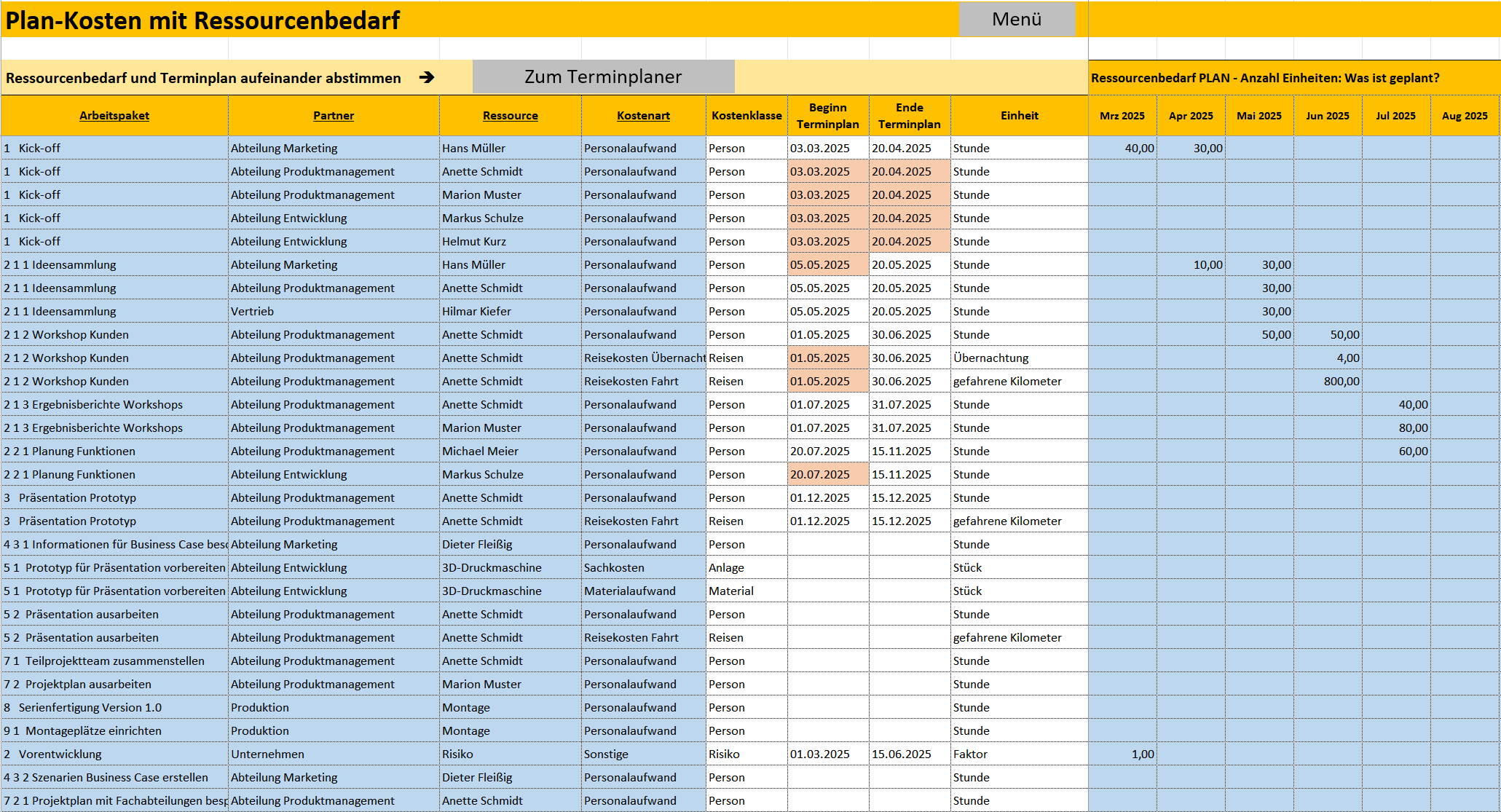Image resolution: width=1501 pixels, height=812 pixels.
Task: Select '2 Vorentwicklung' work package cell
Action: (114, 754)
